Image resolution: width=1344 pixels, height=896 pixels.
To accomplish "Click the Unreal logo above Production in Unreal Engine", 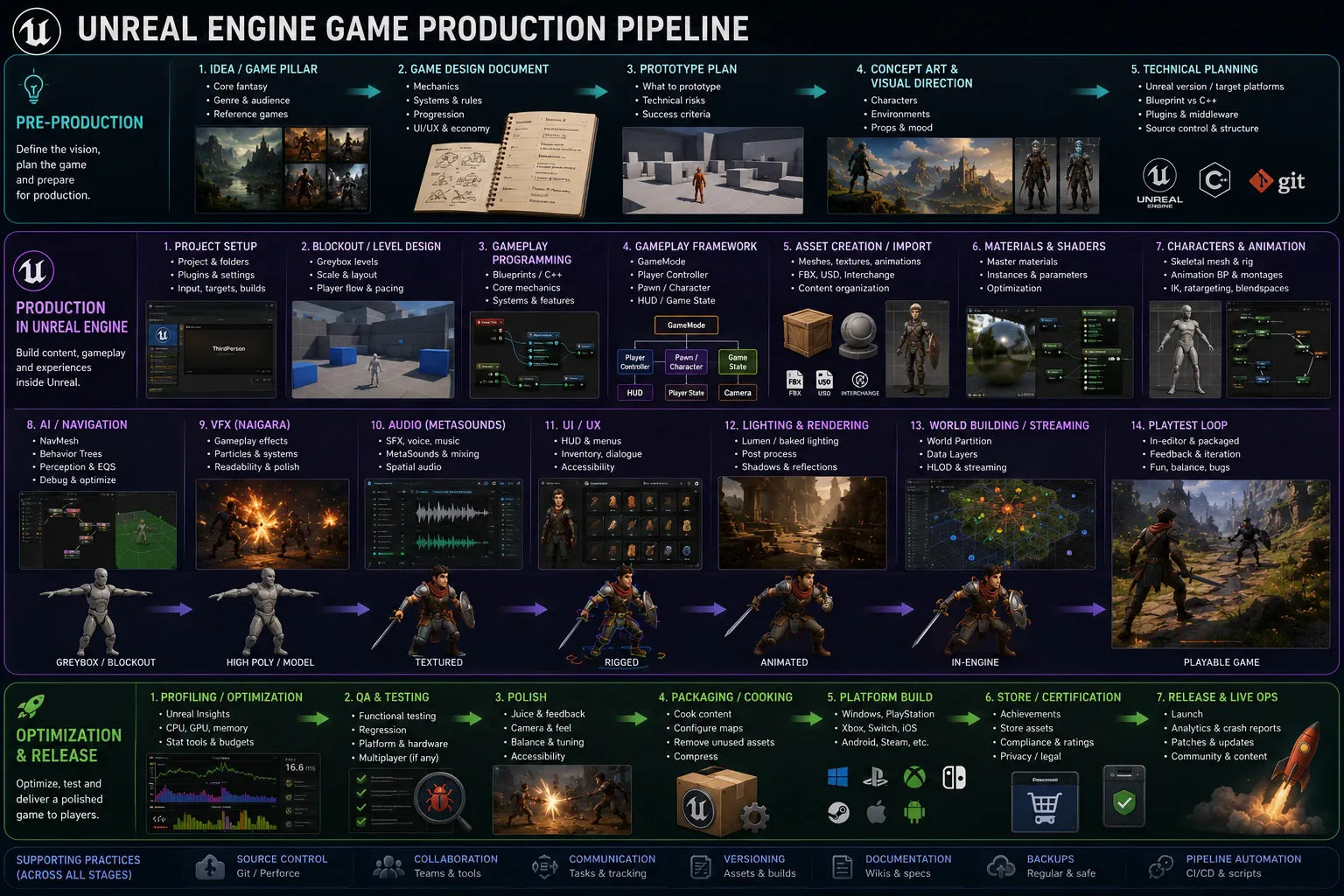I will click(x=33, y=271).
